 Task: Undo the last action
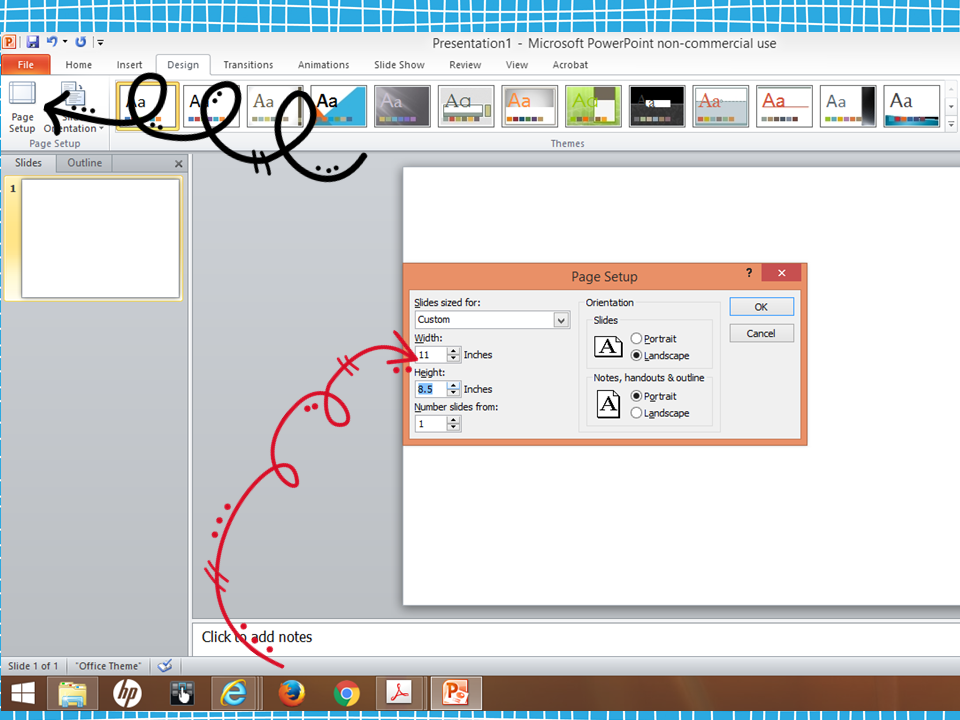(52, 42)
